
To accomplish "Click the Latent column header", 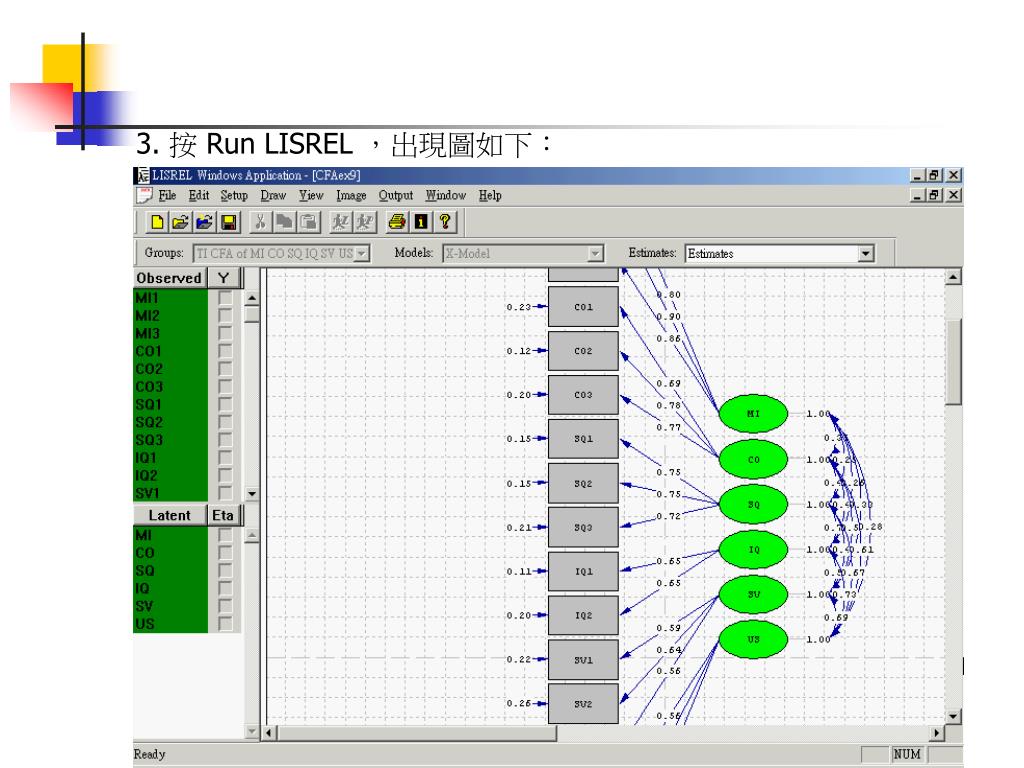I will (x=170, y=515).
